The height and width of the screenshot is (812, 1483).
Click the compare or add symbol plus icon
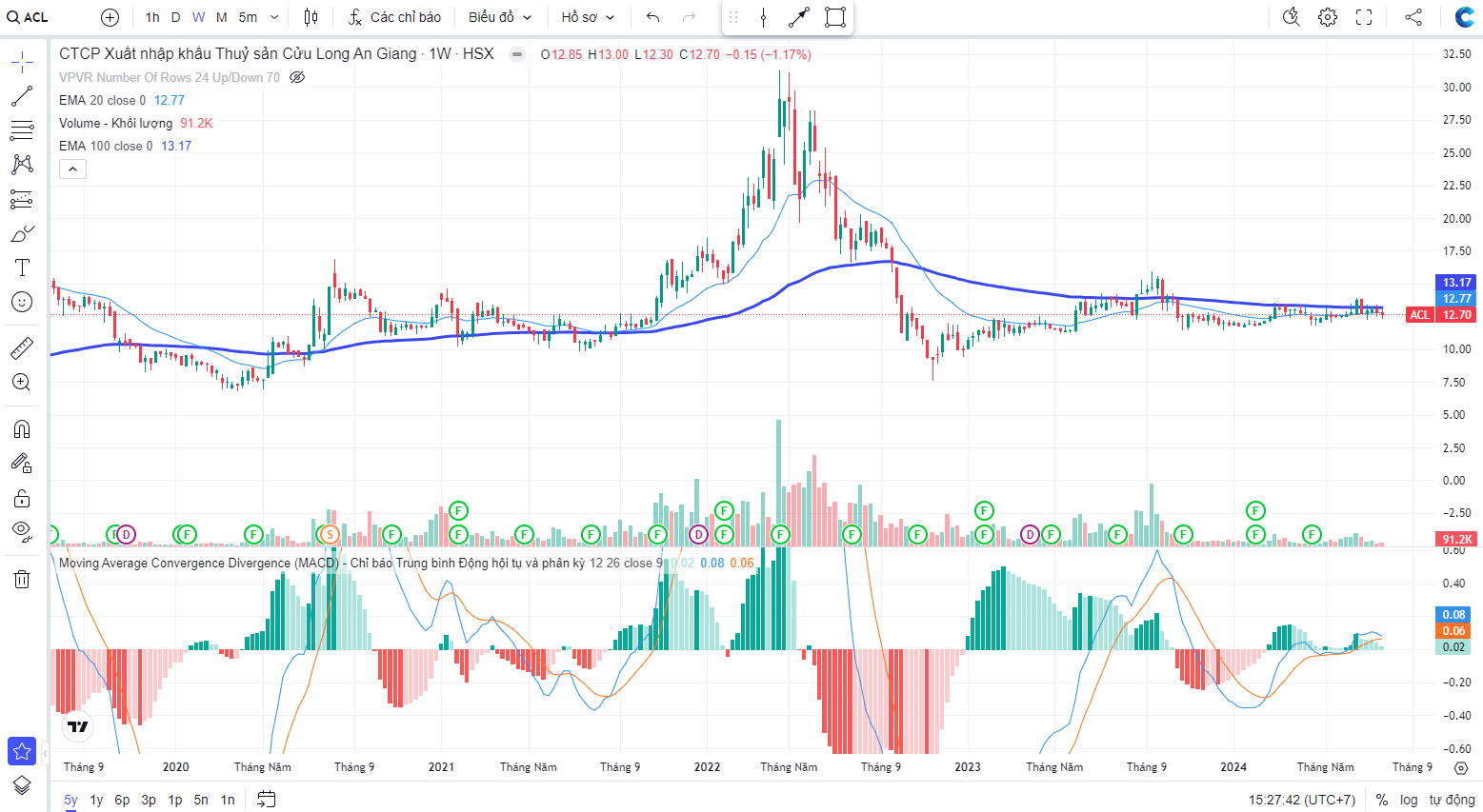click(x=110, y=17)
